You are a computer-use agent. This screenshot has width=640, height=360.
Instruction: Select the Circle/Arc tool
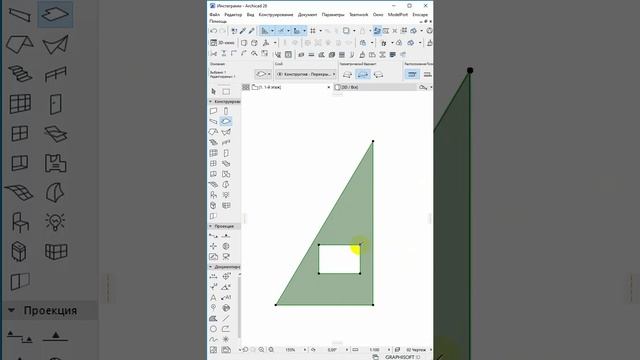point(213,329)
